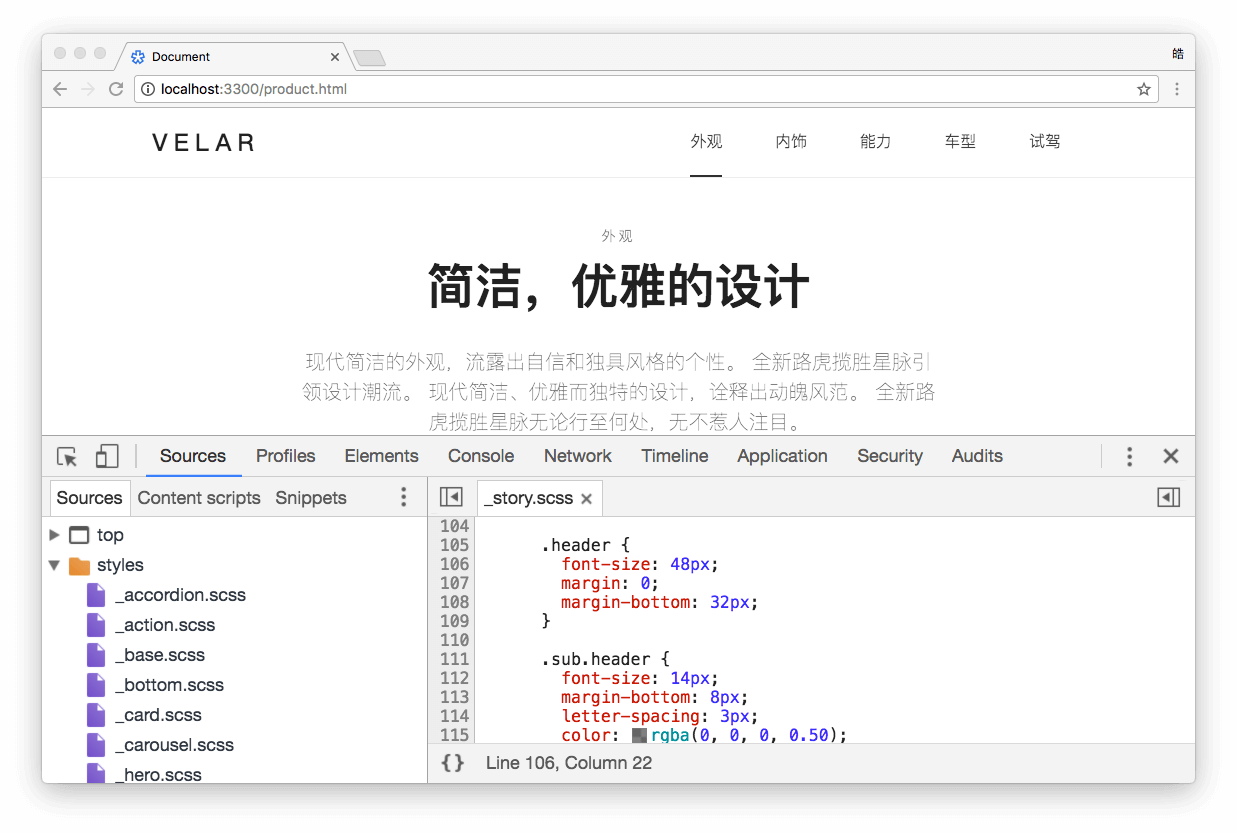Go to 车型 nav link

(960, 142)
